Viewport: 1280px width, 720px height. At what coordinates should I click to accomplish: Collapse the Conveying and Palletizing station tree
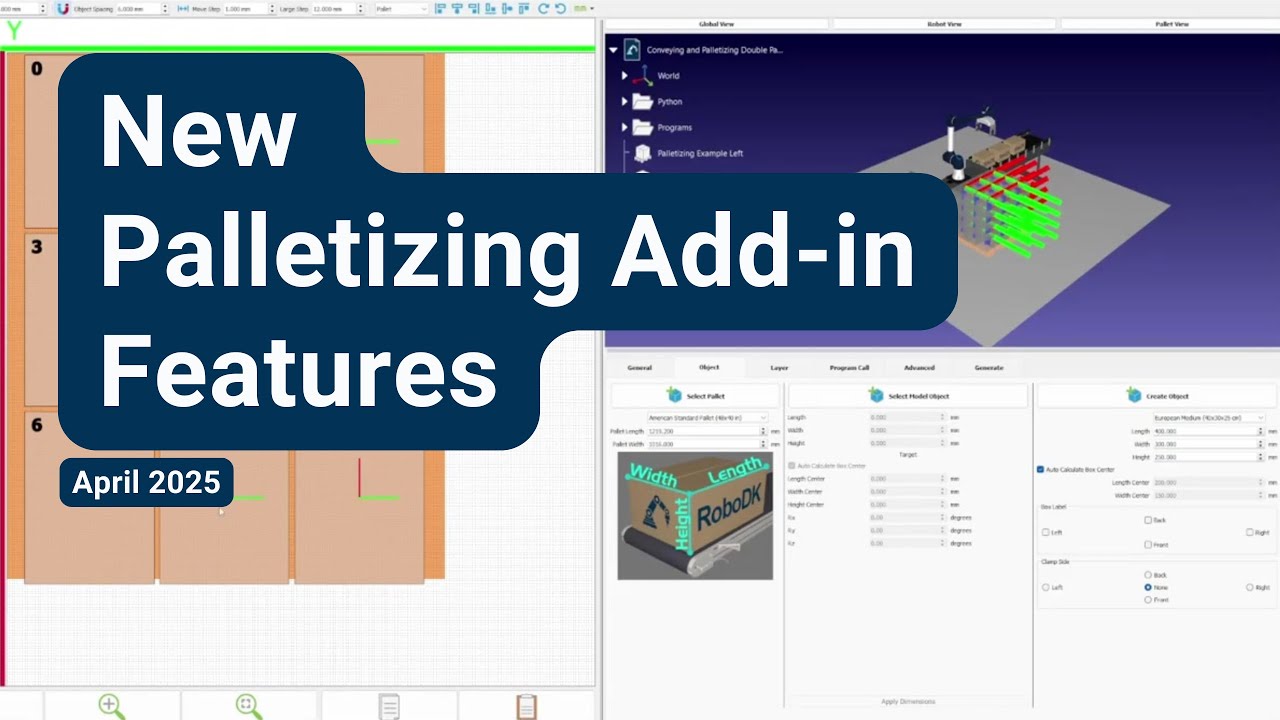pyautogui.click(x=613, y=49)
